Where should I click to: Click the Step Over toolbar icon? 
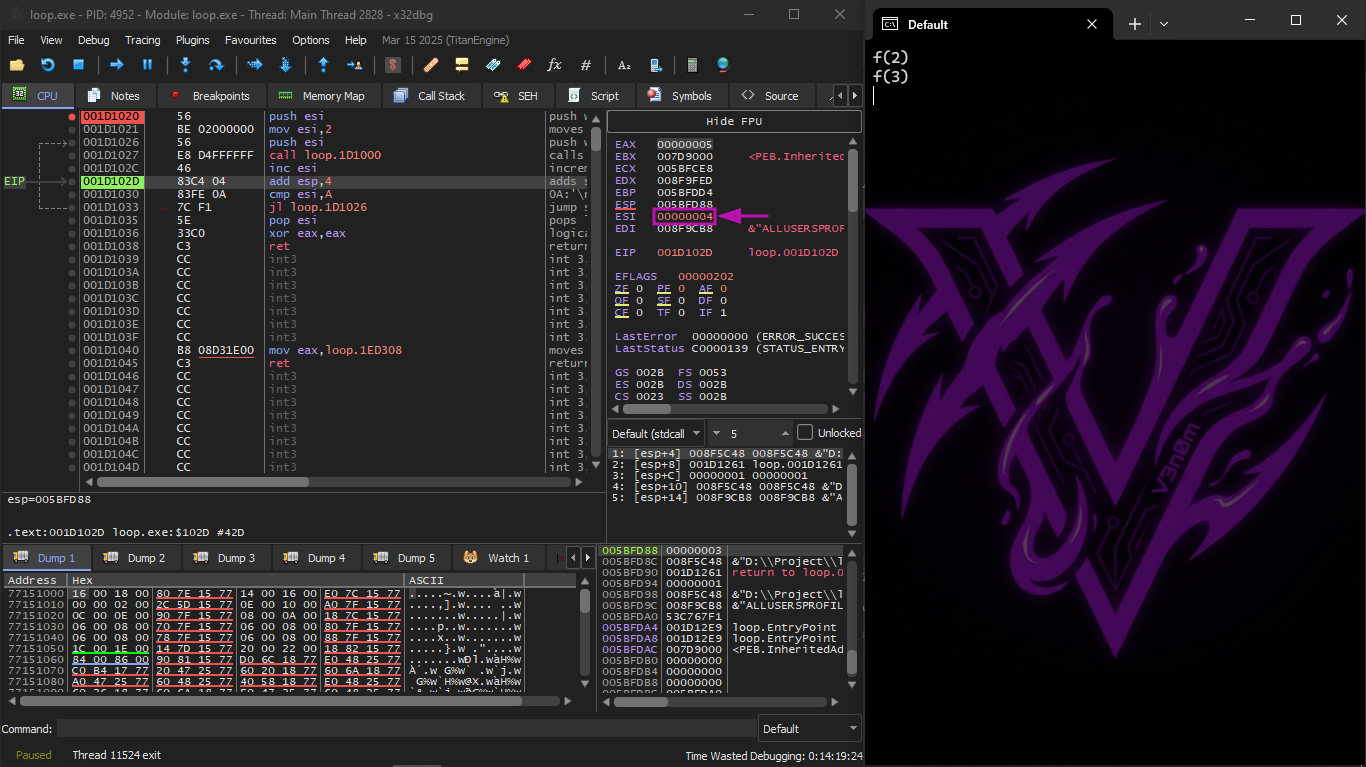coord(215,65)
